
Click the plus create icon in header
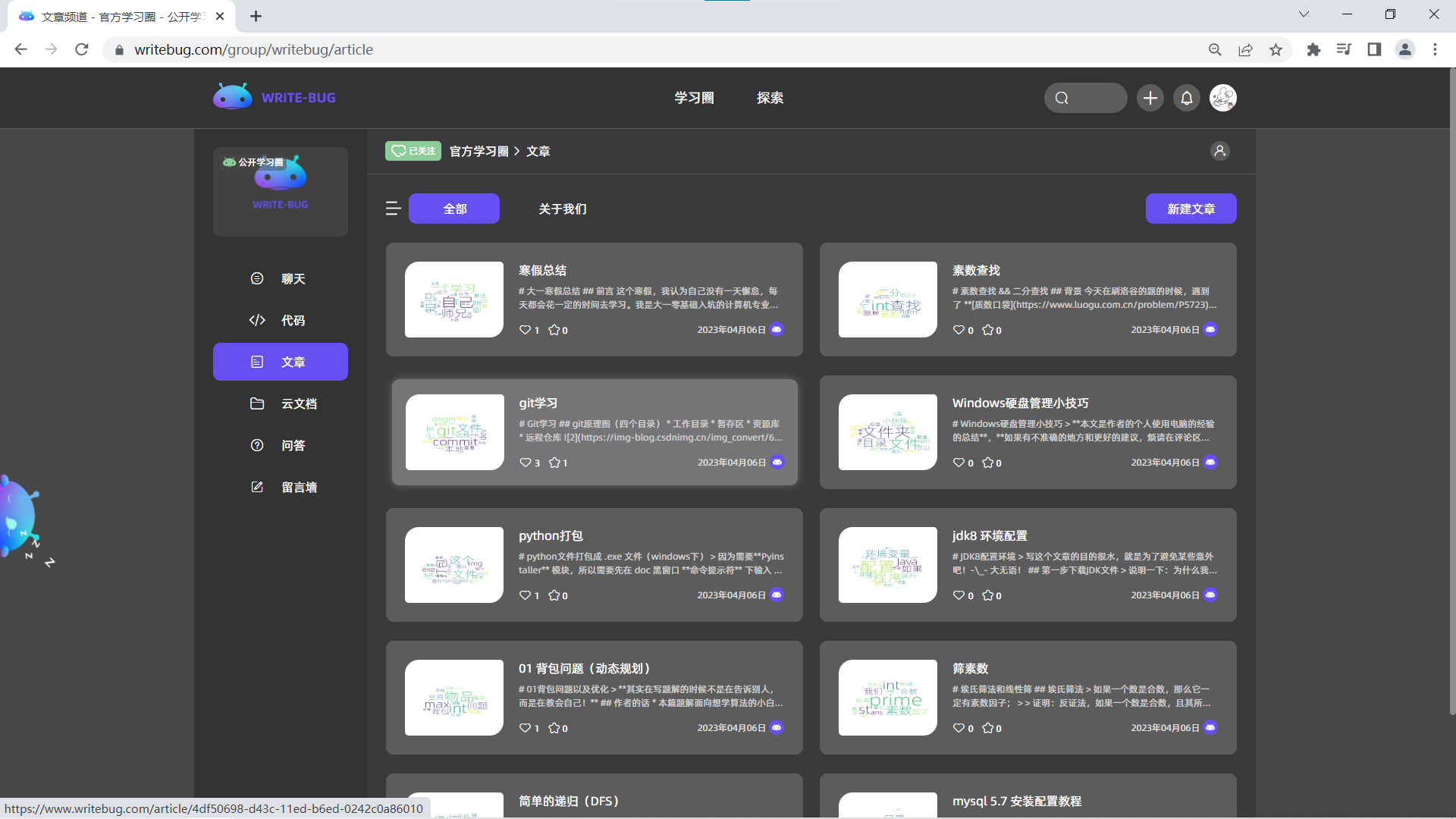coord(1150,98)
